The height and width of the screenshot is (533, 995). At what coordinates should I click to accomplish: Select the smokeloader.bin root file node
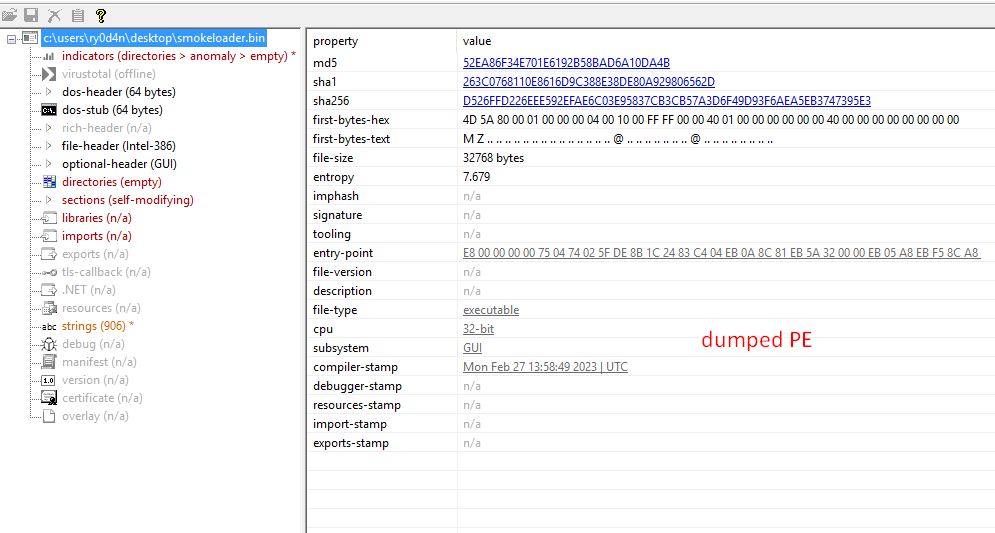[x=154, y=38]
